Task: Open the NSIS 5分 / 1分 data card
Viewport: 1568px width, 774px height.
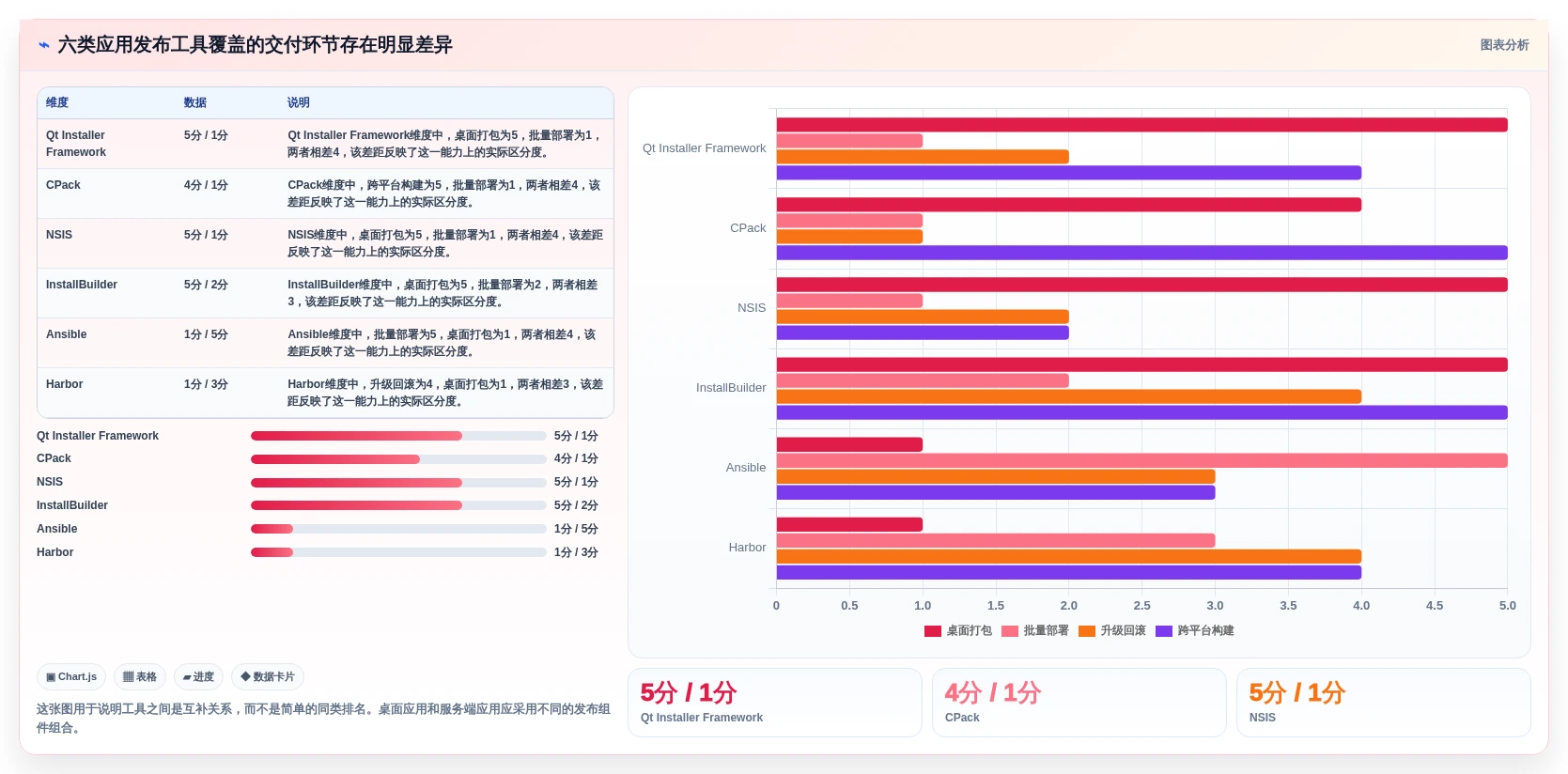Action: 1384,703
